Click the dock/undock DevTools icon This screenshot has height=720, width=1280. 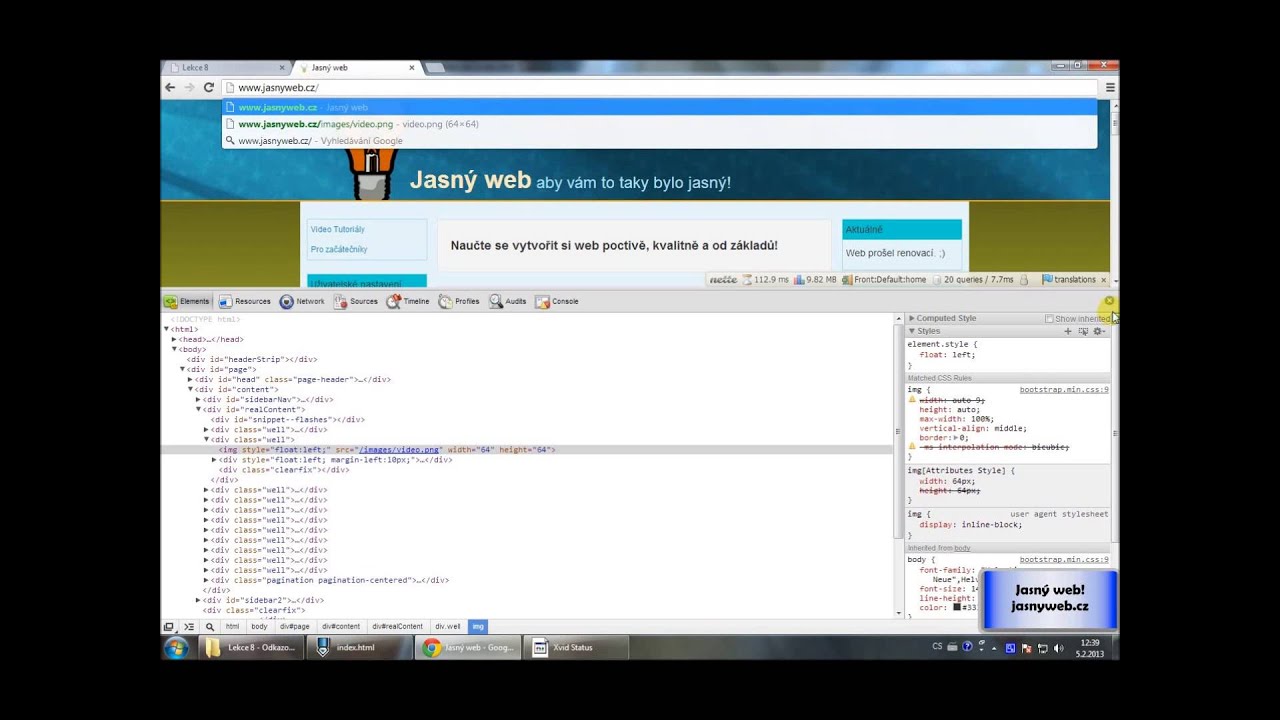tap(169, 627)
